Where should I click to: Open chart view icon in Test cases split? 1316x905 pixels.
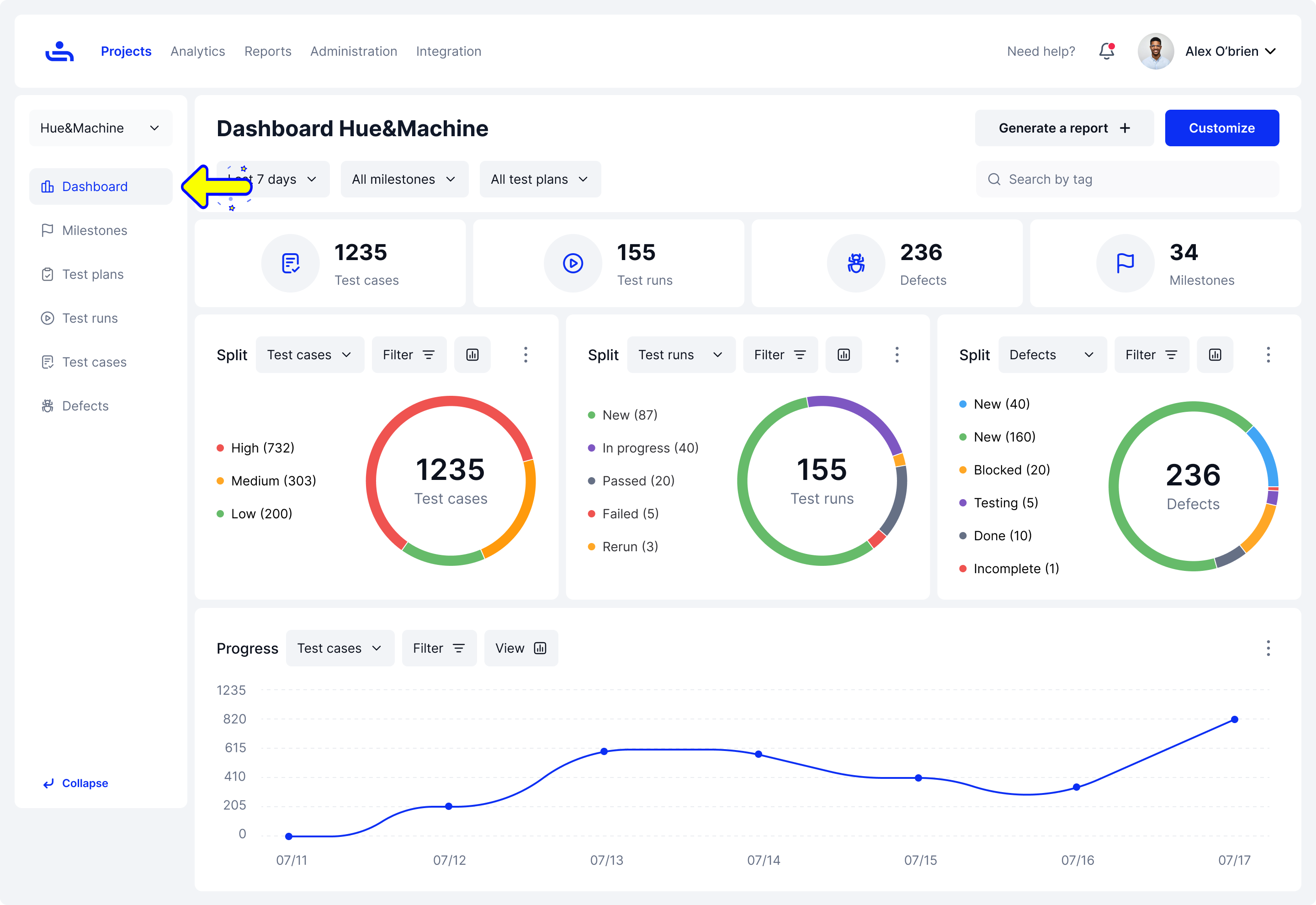pyautogui.click(x=472, y=355)
